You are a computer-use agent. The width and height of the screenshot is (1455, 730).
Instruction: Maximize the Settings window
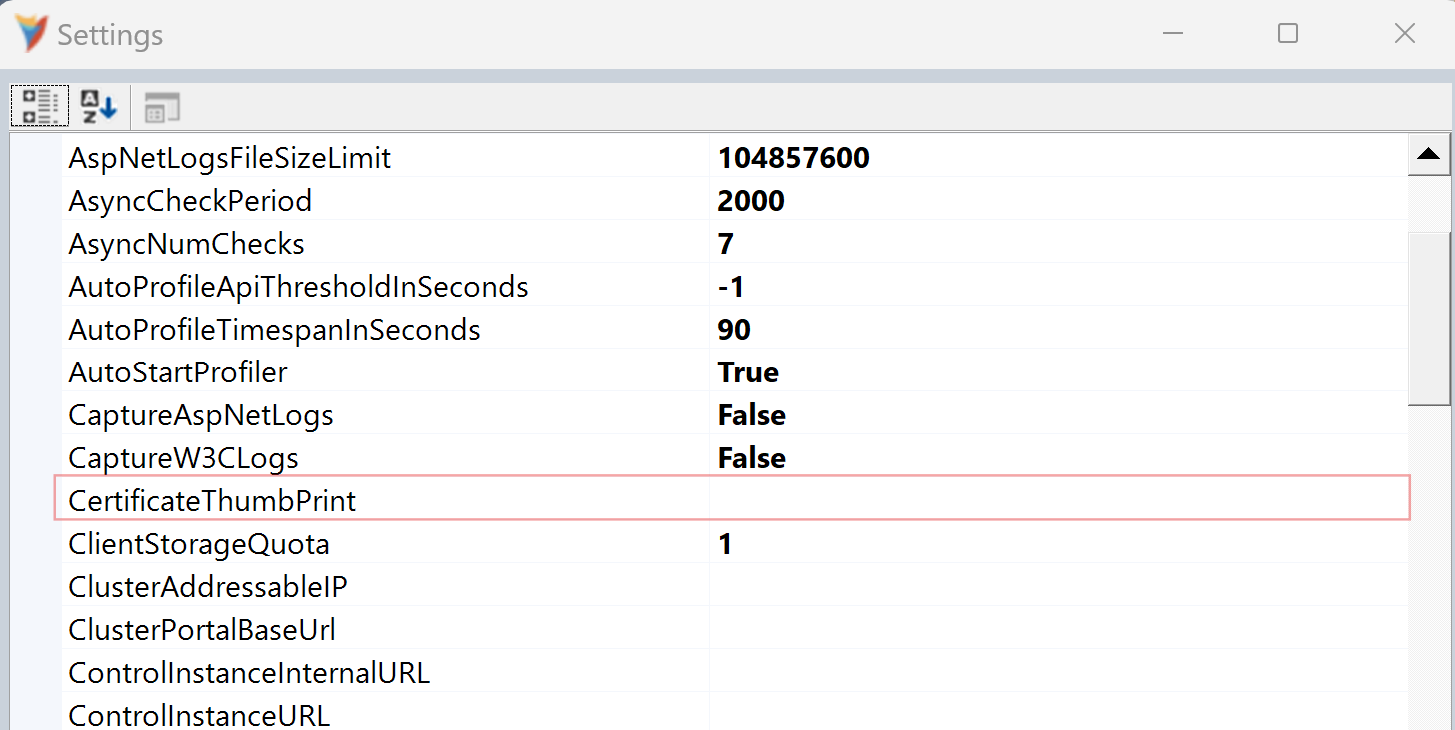click(1288, 33)
